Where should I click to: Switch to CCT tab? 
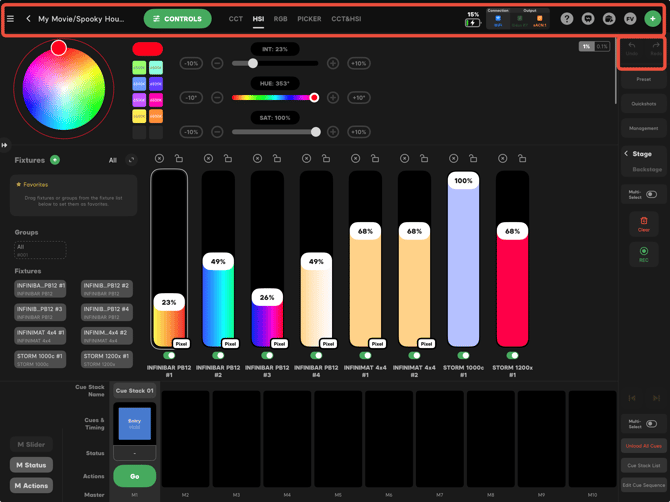pos(235,19)
